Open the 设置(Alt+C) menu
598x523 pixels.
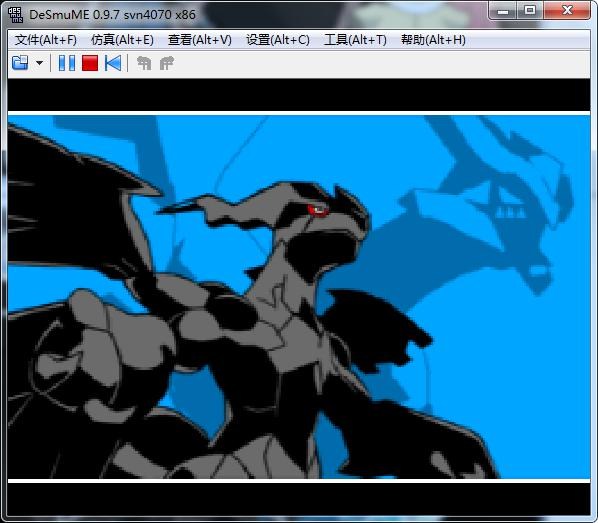(x=278, y=40)
